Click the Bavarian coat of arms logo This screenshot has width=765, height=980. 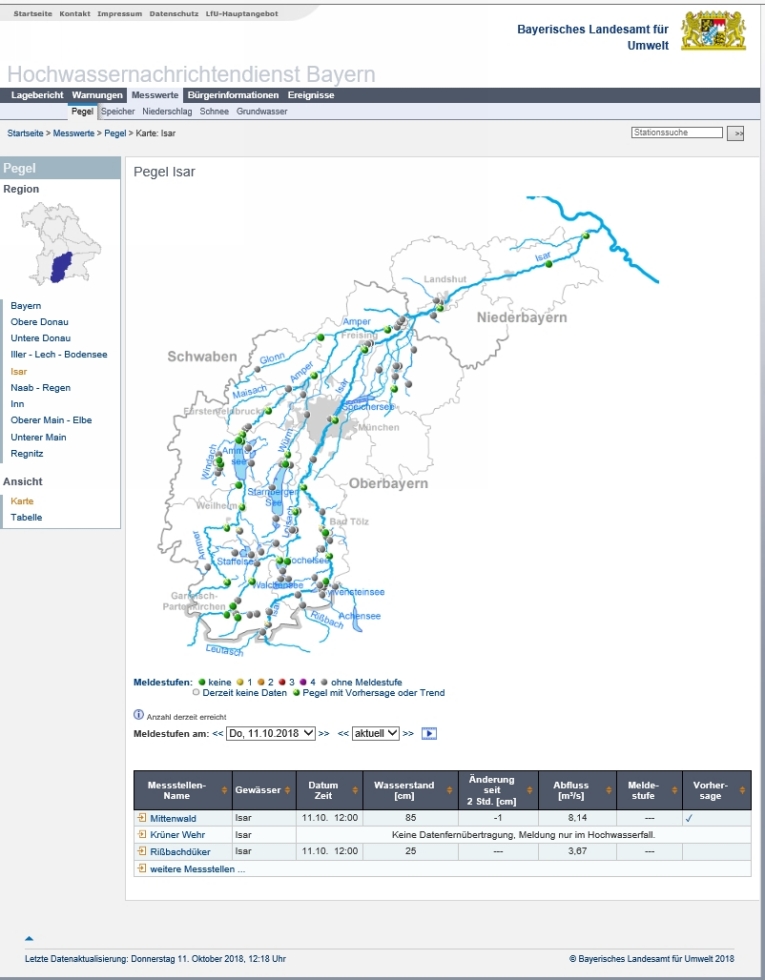[x=713, y=30]
